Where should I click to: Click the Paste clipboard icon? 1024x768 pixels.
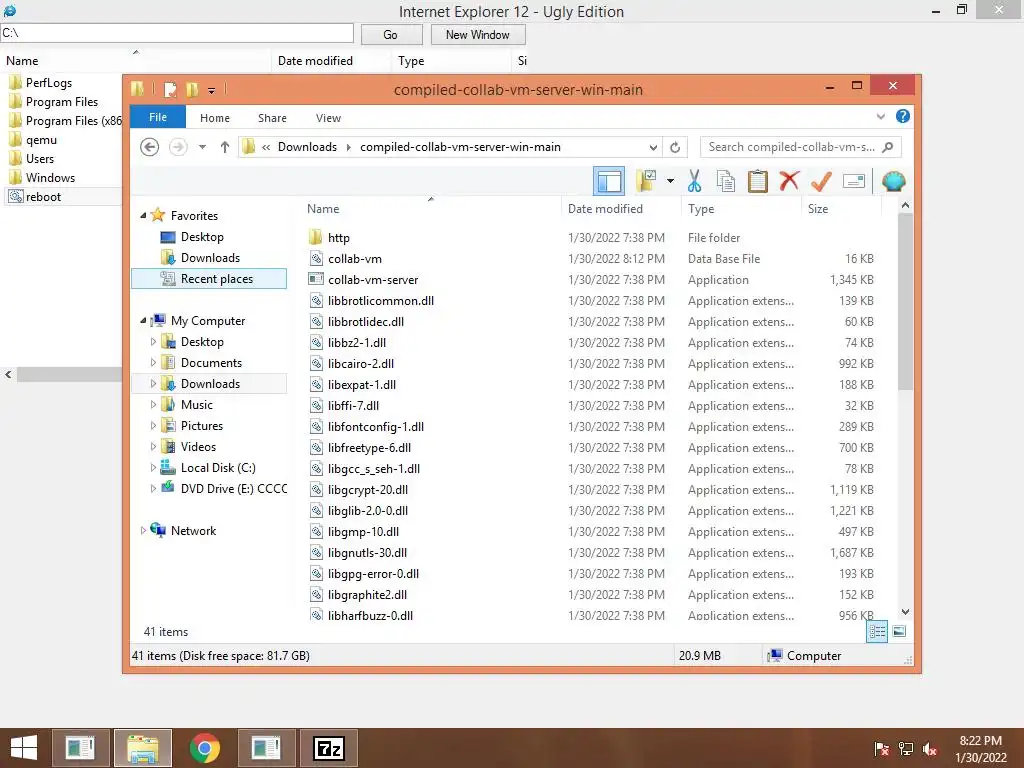coord(758,181)
